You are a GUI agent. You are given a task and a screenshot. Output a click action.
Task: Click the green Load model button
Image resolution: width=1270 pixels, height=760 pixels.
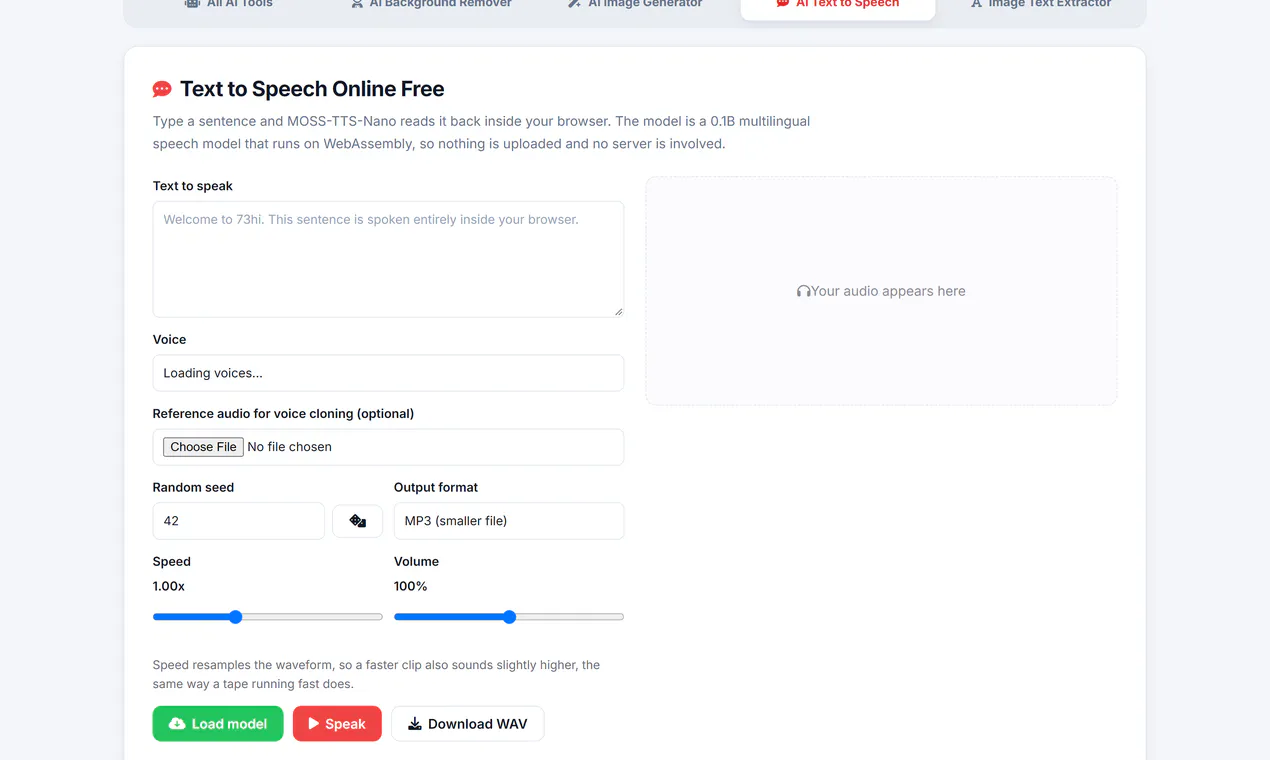click(218, 724)
